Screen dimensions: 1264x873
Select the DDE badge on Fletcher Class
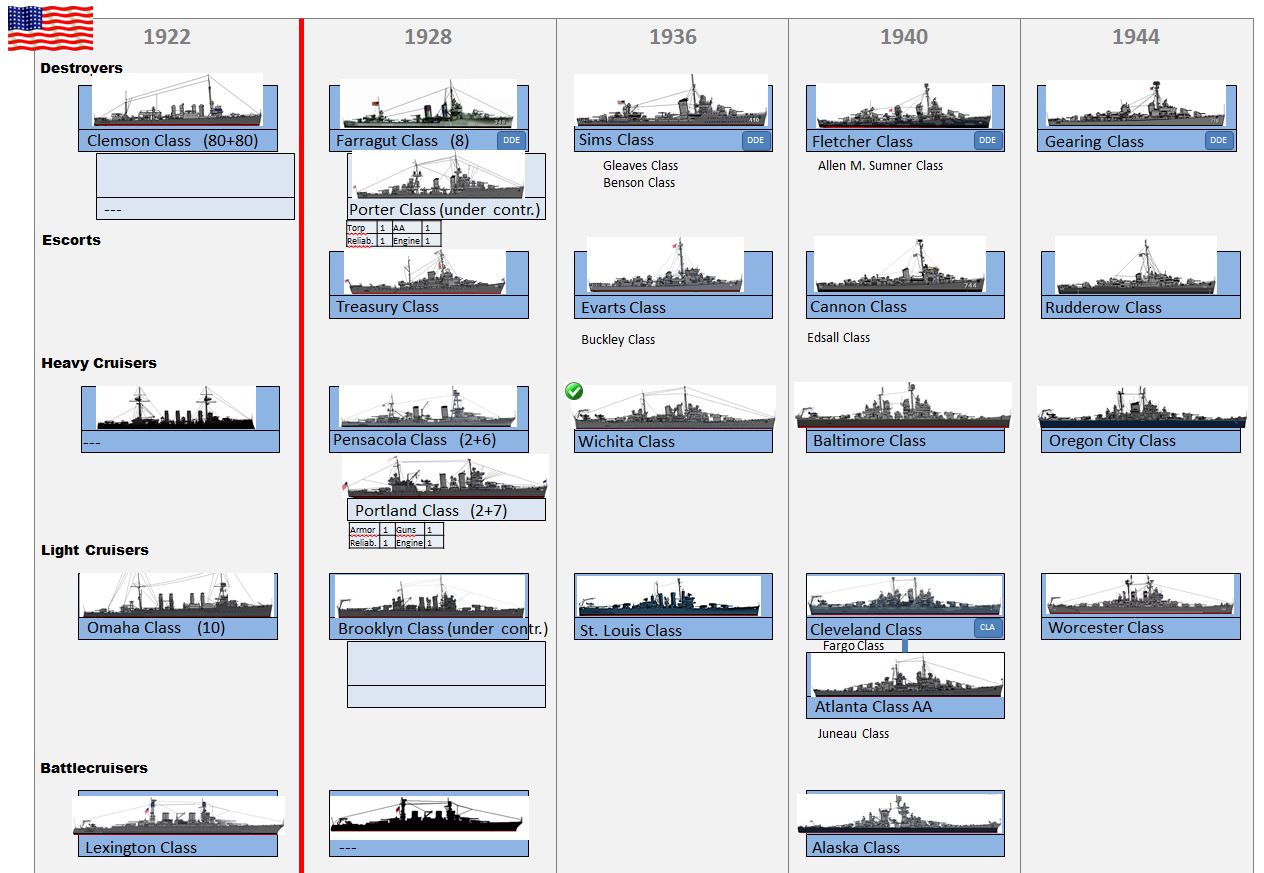pos(987,141)
